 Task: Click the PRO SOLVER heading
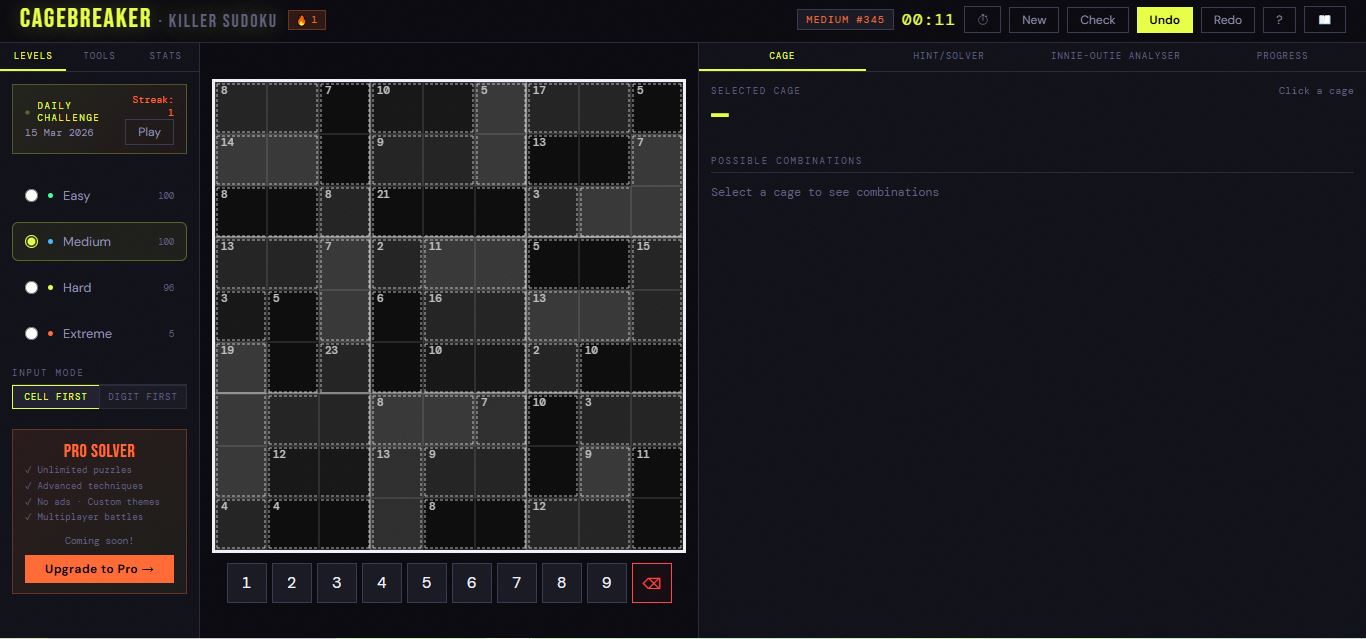click(99, 451)
